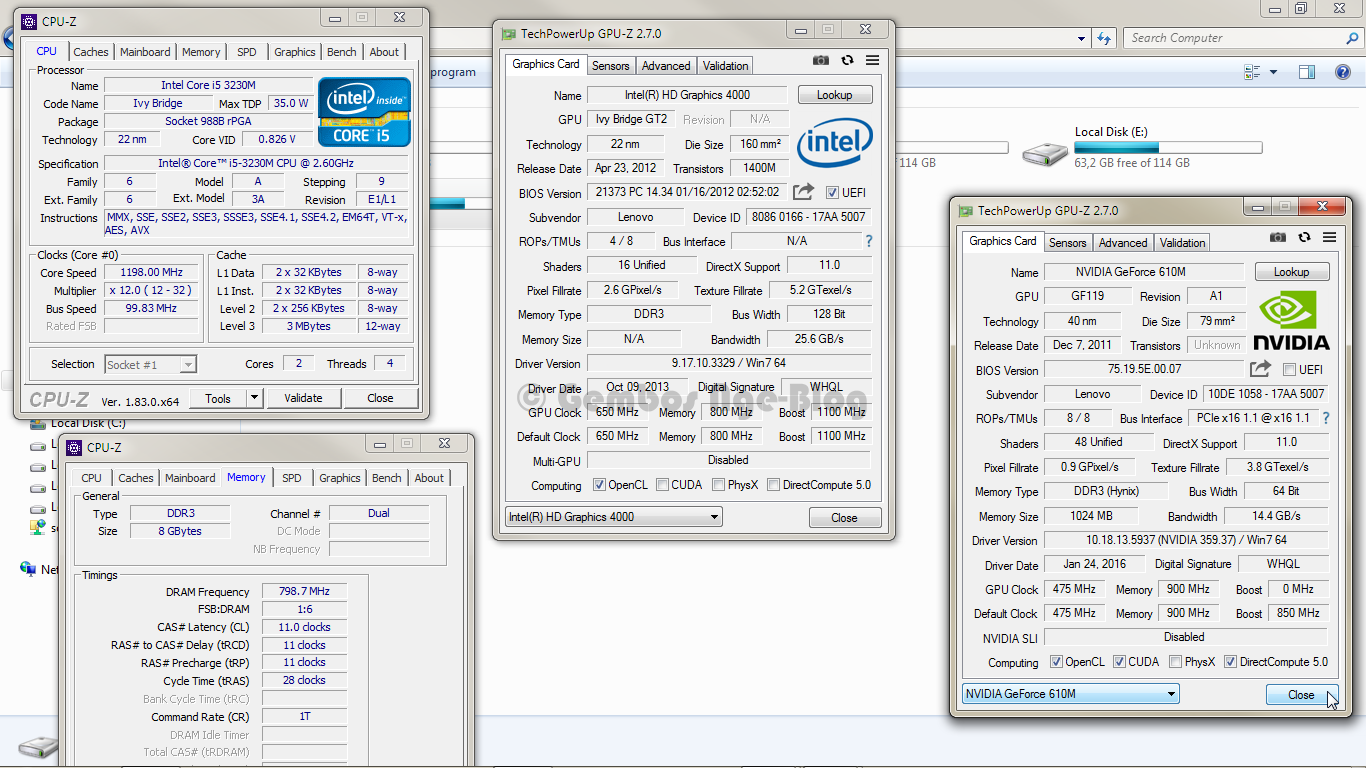Image resolution: width=1366 pixels, height=768 pixels.
Task: Toggle OpenCL checkbox in NVIDIA GPU-Z window
Action: (1056, 662)
